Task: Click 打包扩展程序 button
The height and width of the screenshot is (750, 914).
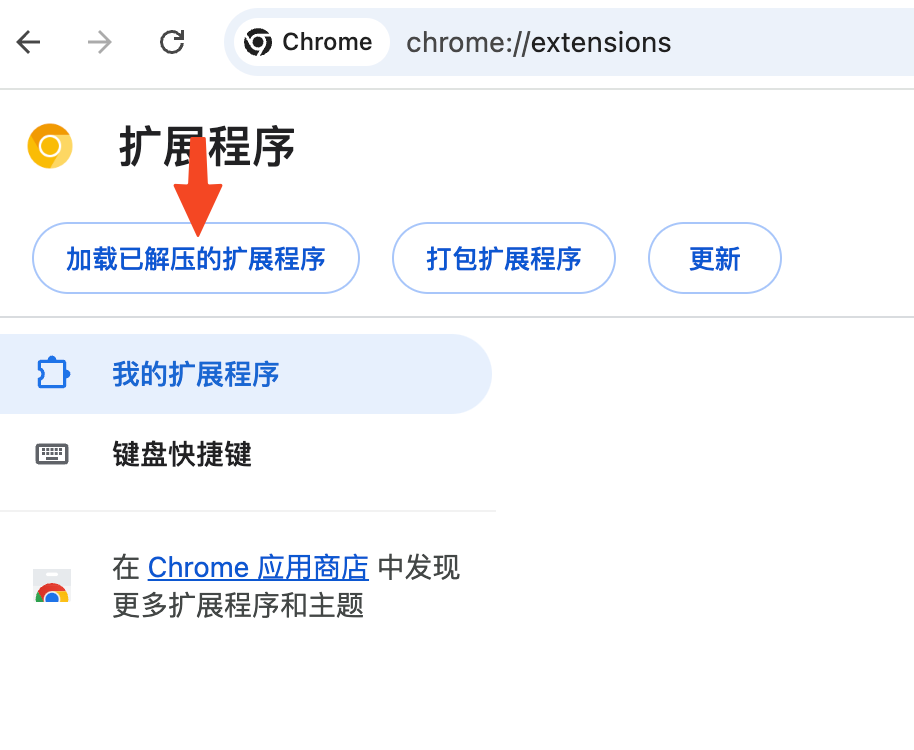Action: point(504,258)
